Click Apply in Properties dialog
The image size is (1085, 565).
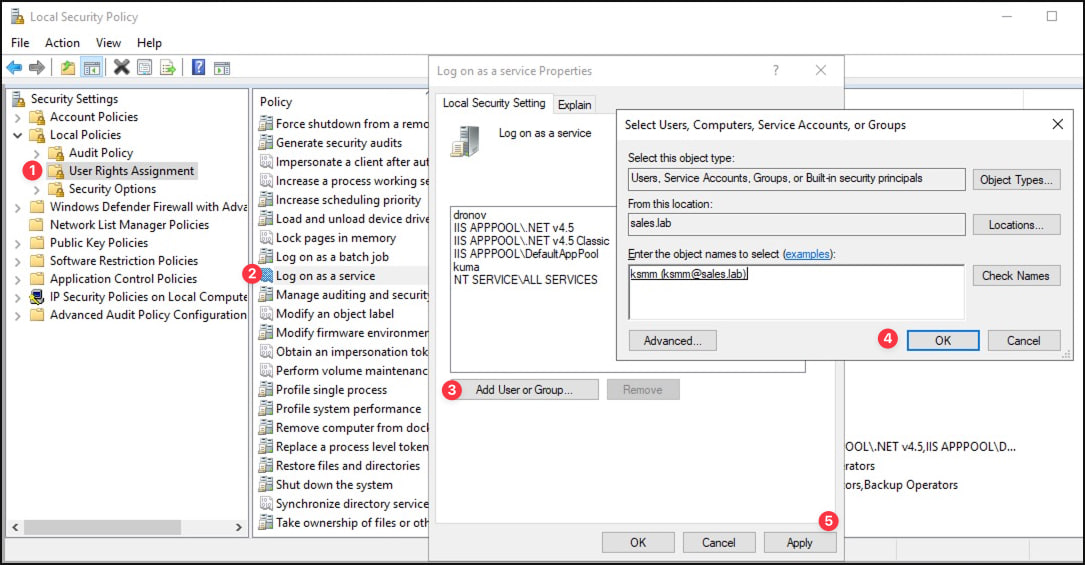[x=799, y=543]
